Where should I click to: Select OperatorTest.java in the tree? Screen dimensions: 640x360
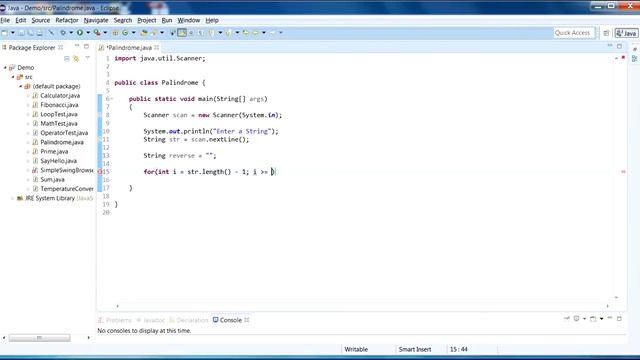pos(64,133)
